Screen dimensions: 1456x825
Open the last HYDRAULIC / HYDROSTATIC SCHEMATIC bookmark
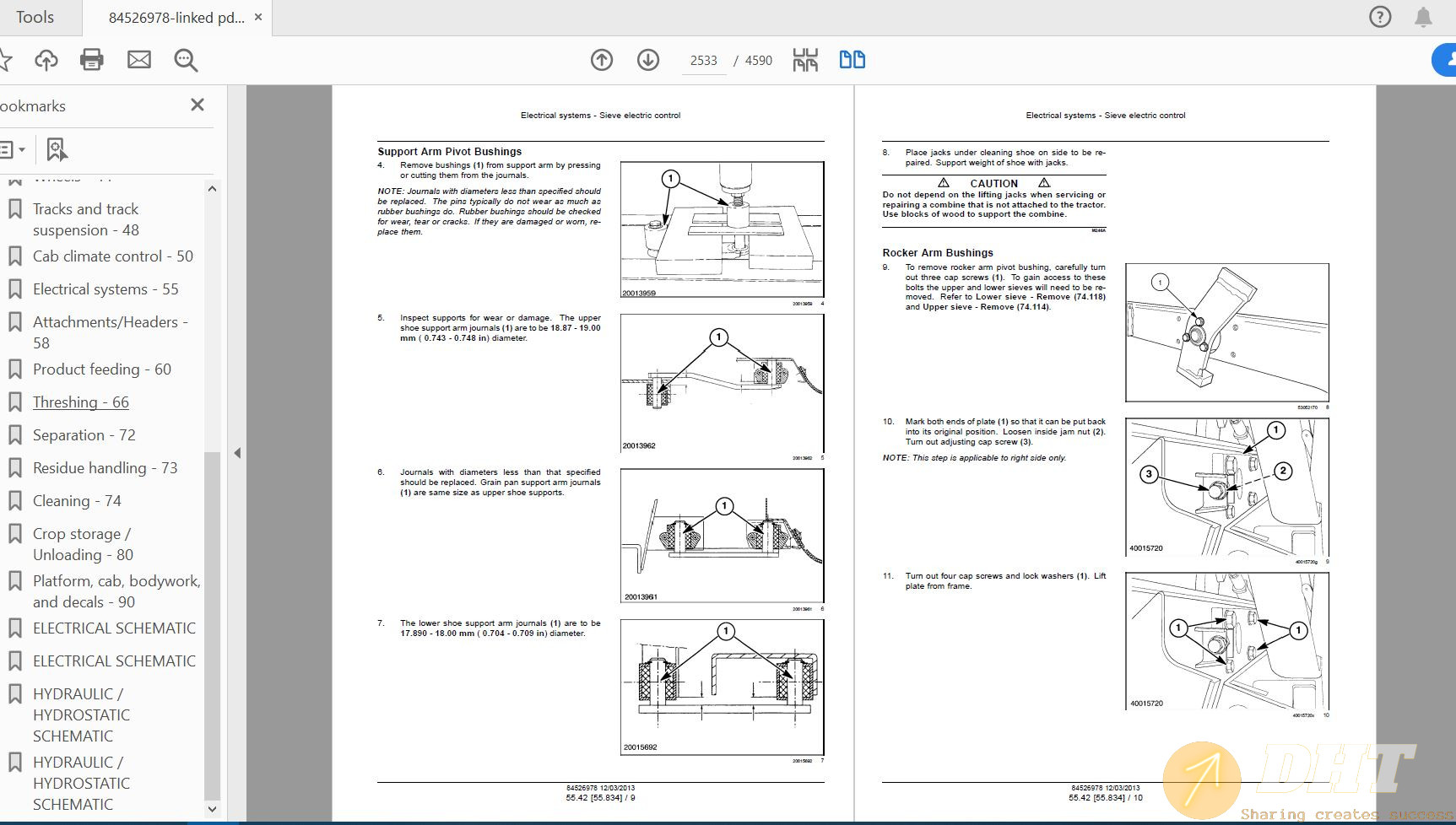[81, 783]
